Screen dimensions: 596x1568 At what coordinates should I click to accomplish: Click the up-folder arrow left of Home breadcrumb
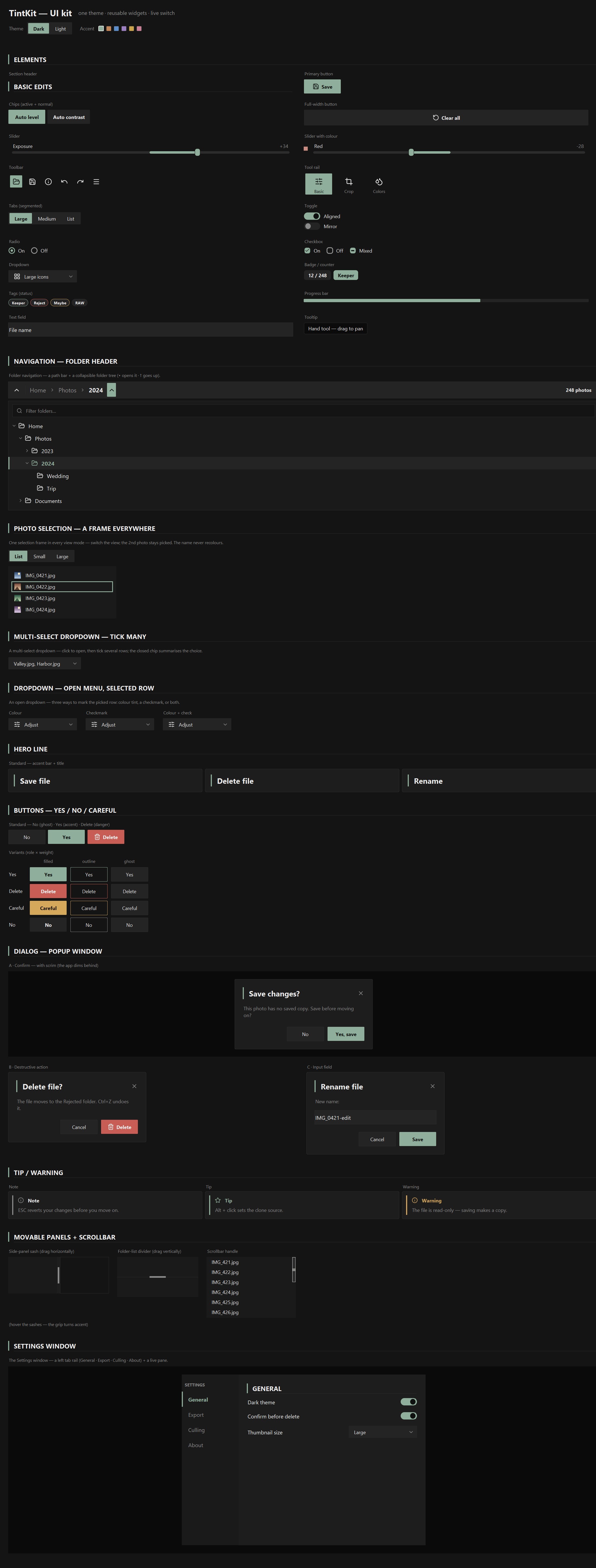tap(17, 390)
